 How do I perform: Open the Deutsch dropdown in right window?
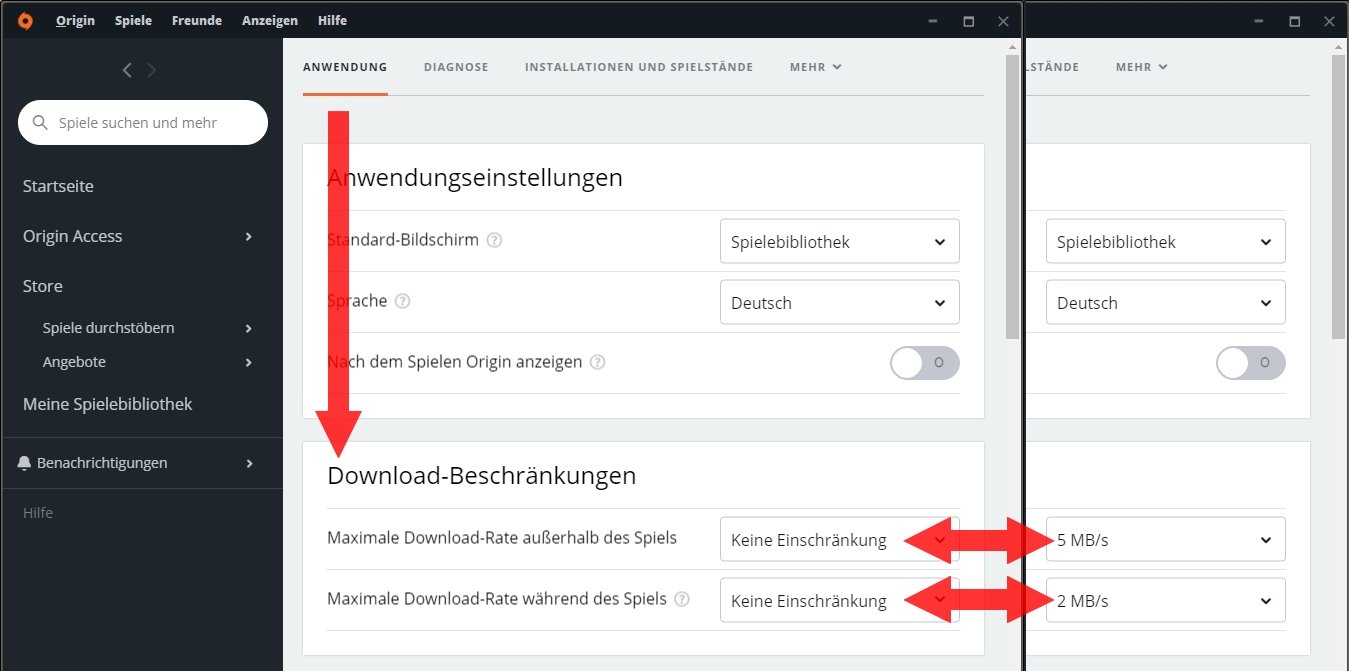tap(1166, 302)
